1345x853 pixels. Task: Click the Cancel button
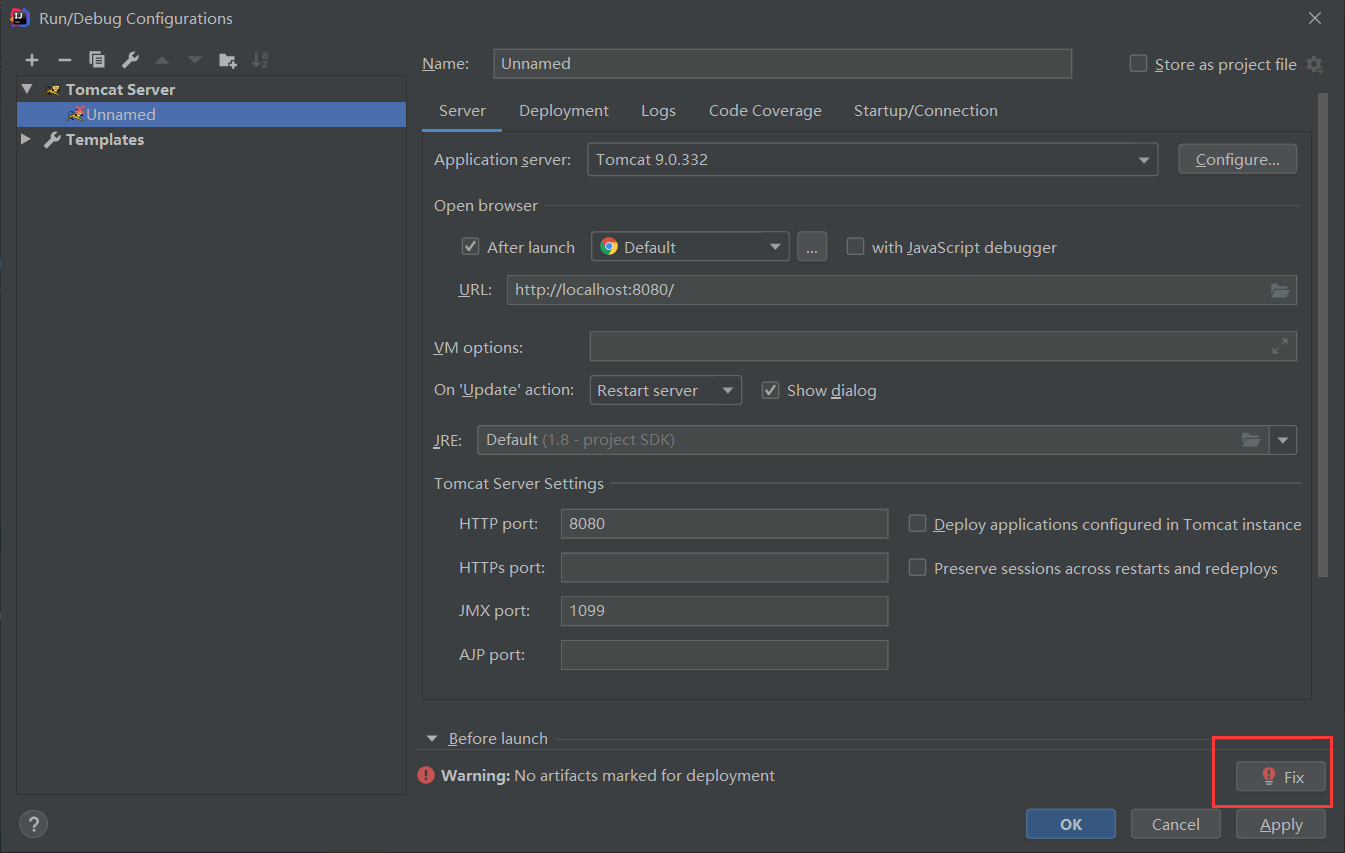(x=1176, y=824)
